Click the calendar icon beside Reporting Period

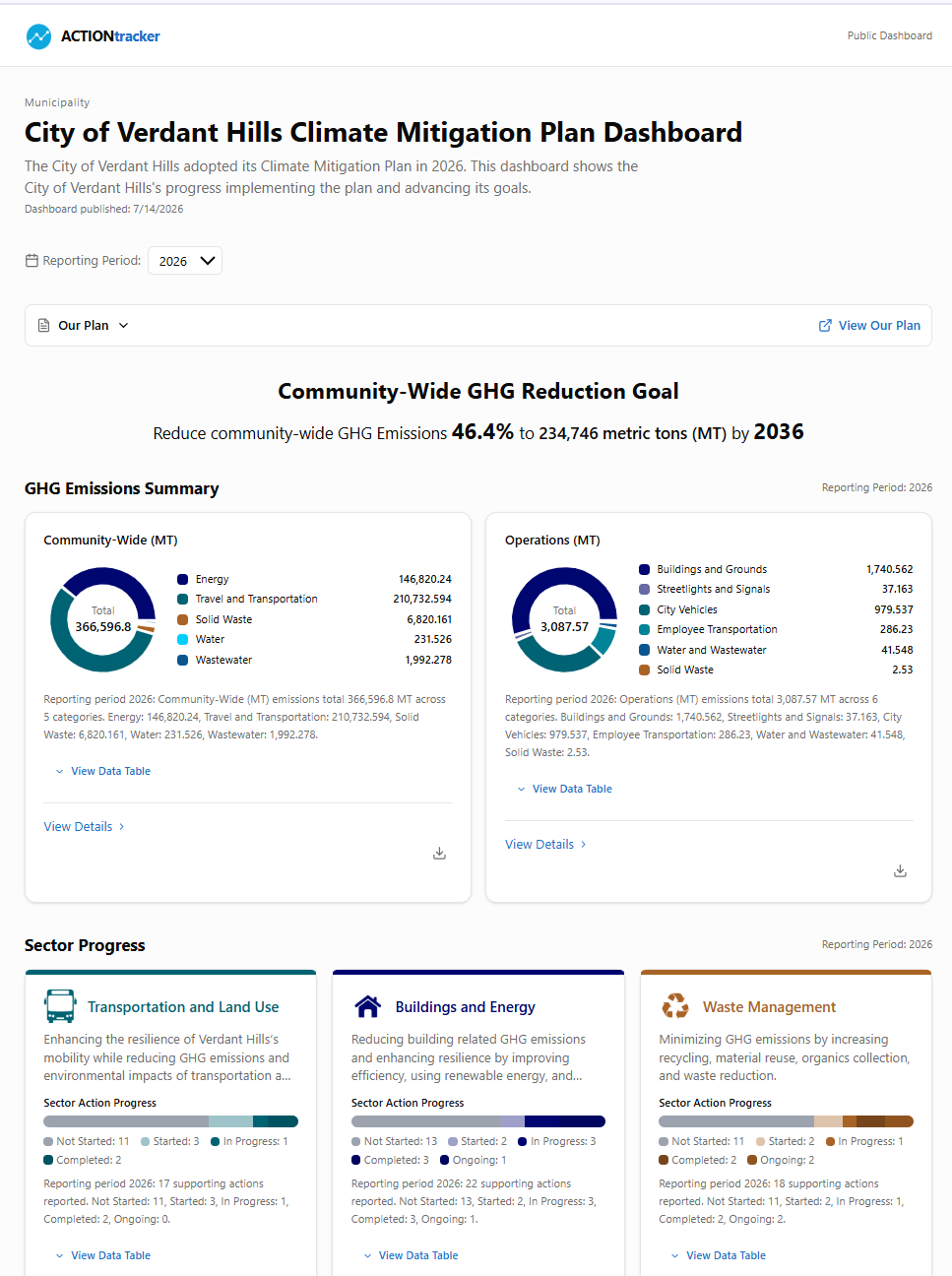click(32, 261)
